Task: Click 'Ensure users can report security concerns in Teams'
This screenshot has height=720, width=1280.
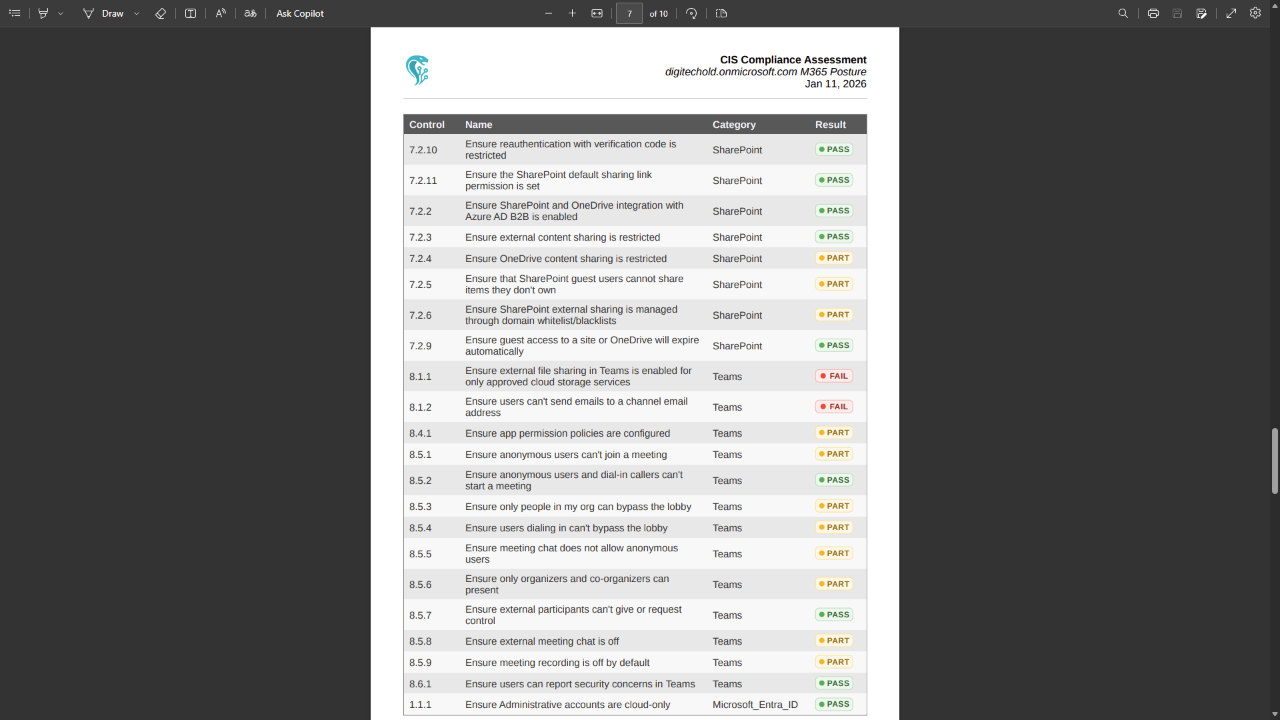Action: tap(580, 684)
